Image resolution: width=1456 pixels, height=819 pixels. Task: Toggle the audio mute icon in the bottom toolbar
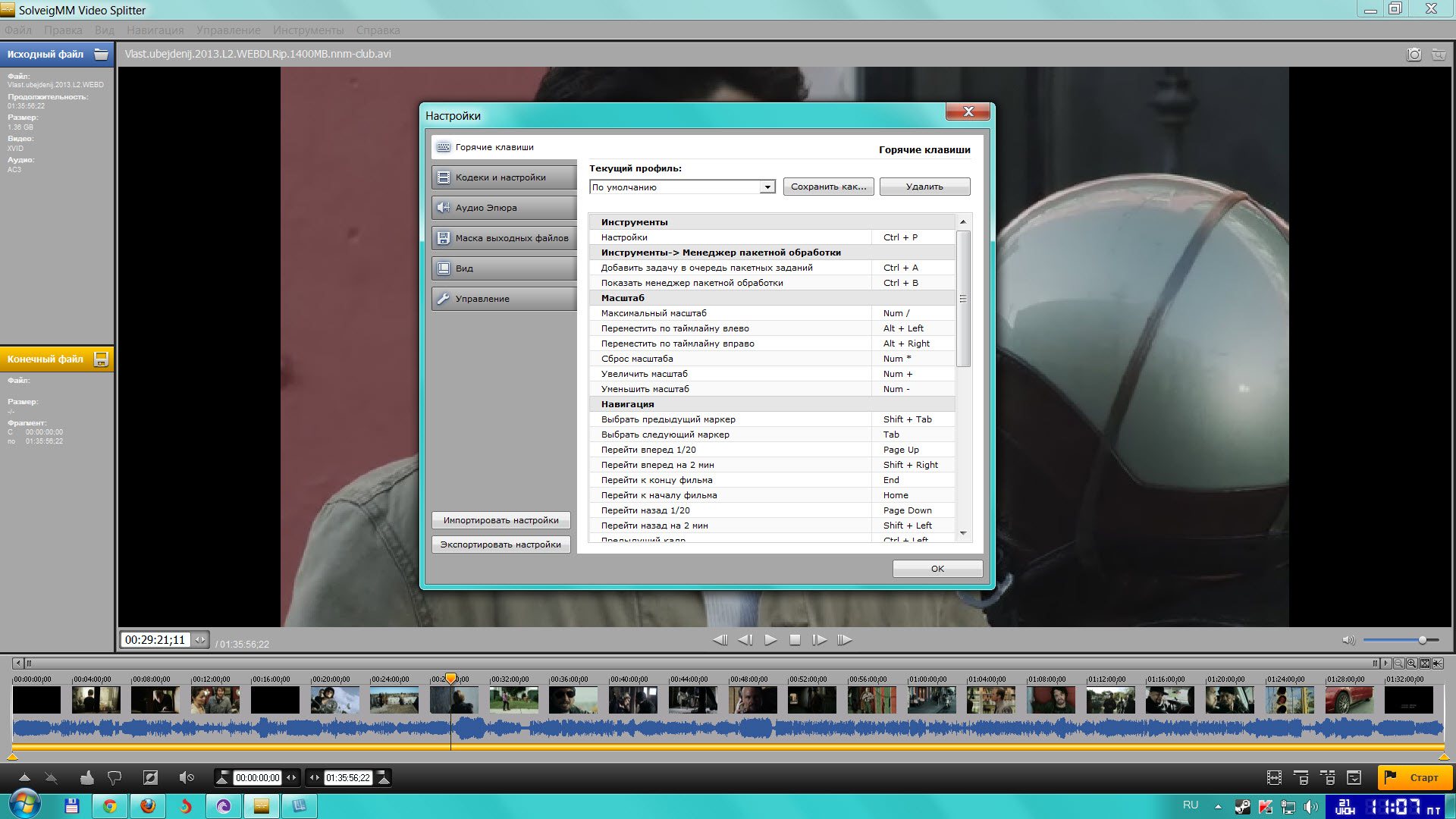point(186,777)
